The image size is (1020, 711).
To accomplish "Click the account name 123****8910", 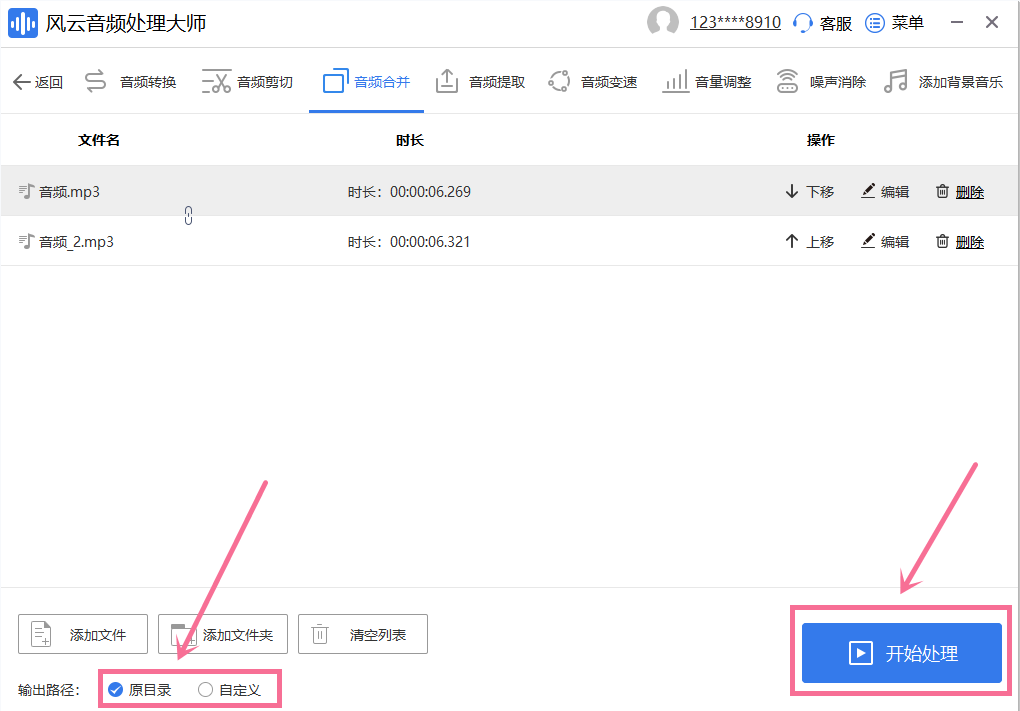I will (x=735, y=22).
